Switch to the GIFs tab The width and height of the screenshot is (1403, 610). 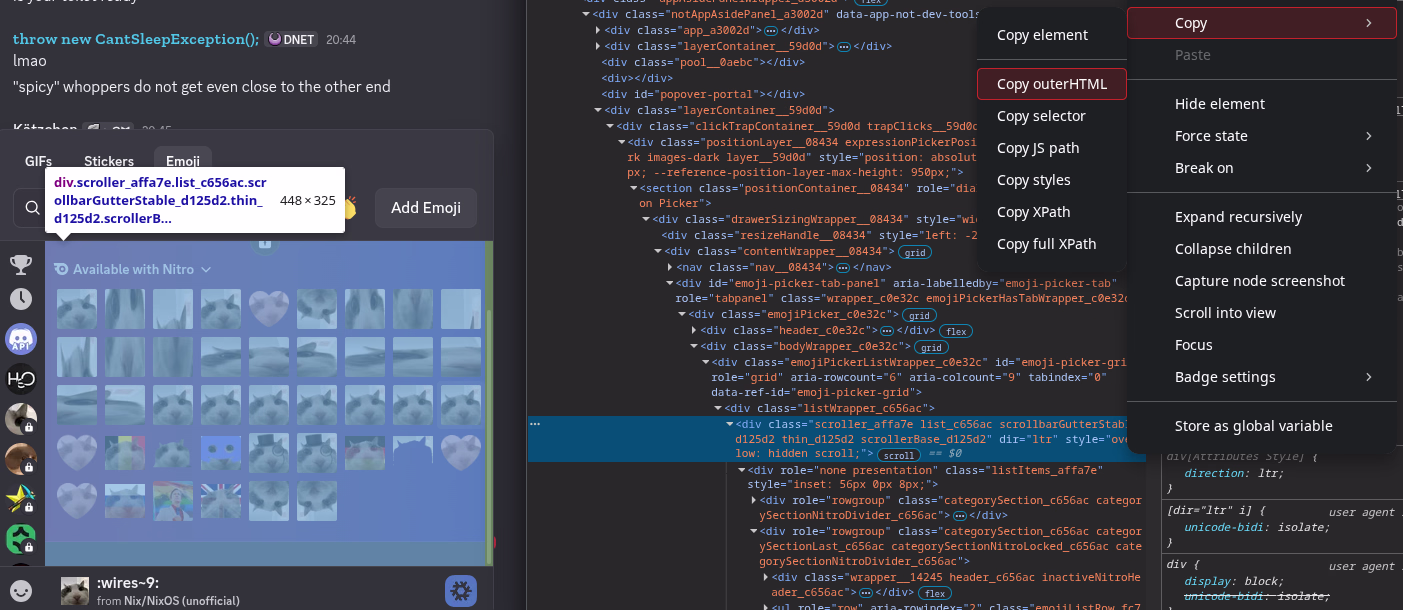[39, 161]
